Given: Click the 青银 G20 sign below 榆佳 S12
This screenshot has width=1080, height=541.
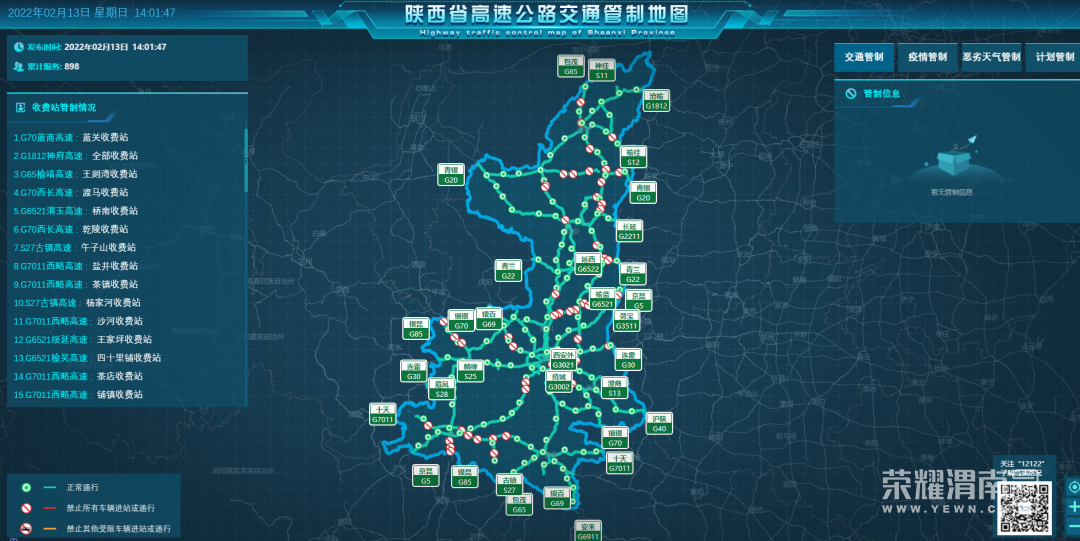Looking at the screenshot, I should click(x=643, y=192).
